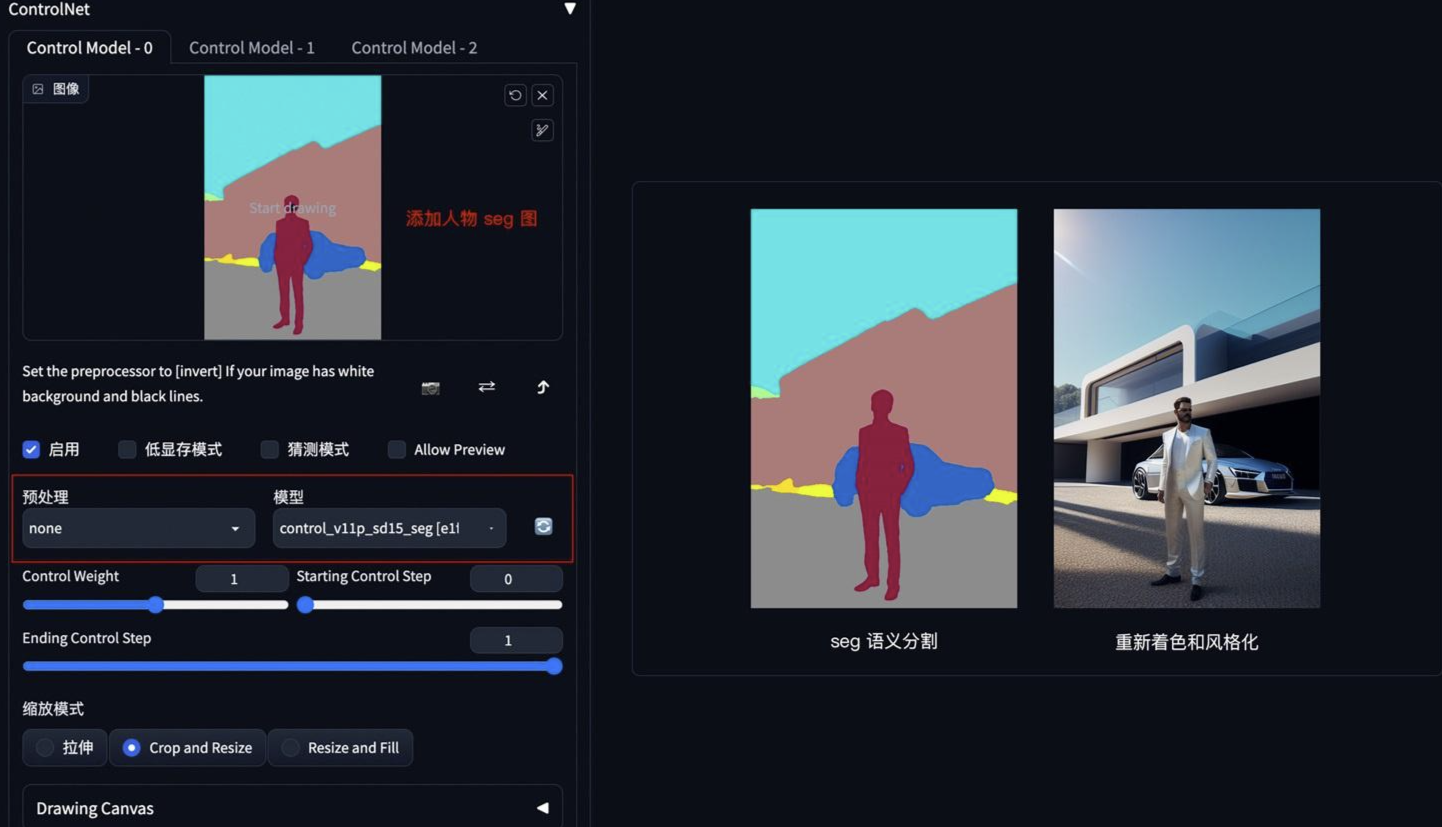Click the '重新着色和风格化' caption
This screenshot has width=1442, height=827.
pyautogui.click(x=1187, y=642)
